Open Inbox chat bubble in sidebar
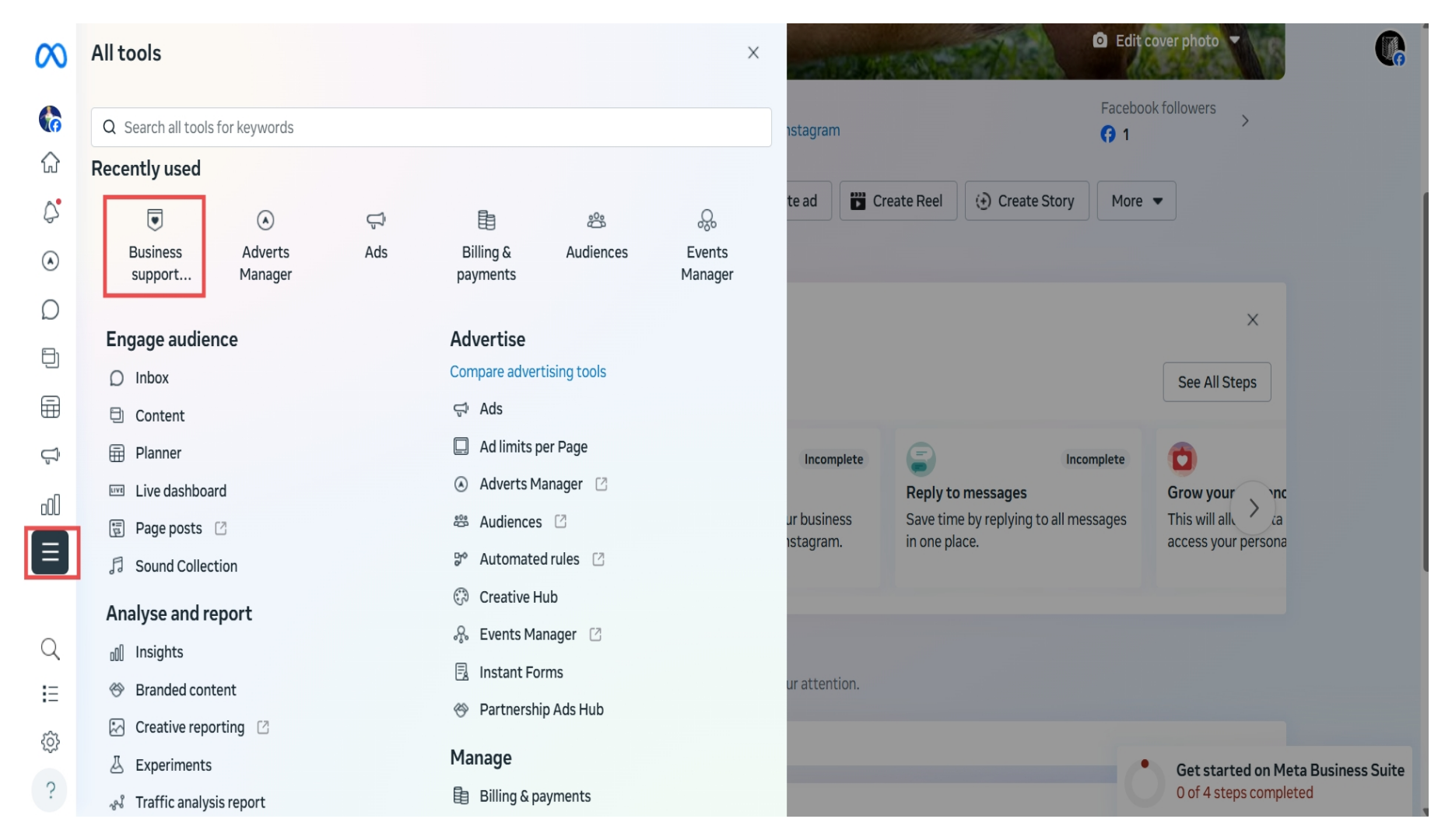 coord(50,310)
